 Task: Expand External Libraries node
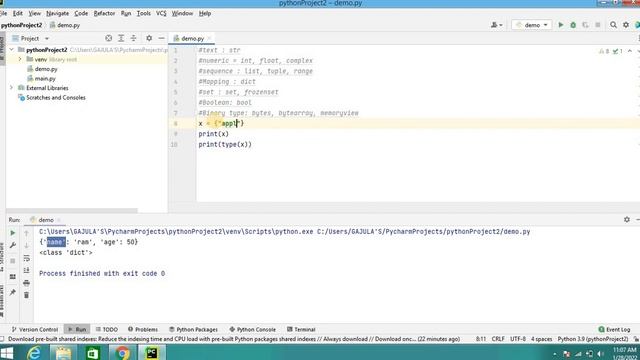coord(11,88)
